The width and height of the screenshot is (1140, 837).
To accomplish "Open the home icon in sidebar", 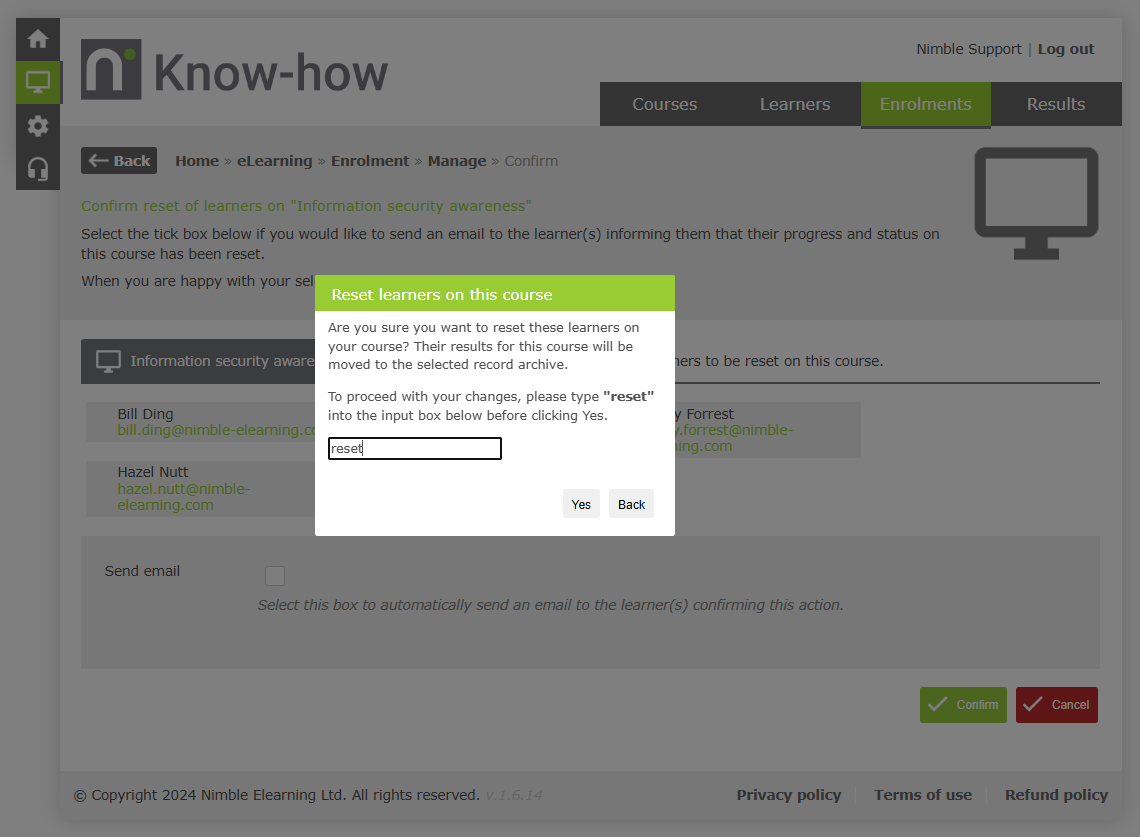I will pos(38,39).
